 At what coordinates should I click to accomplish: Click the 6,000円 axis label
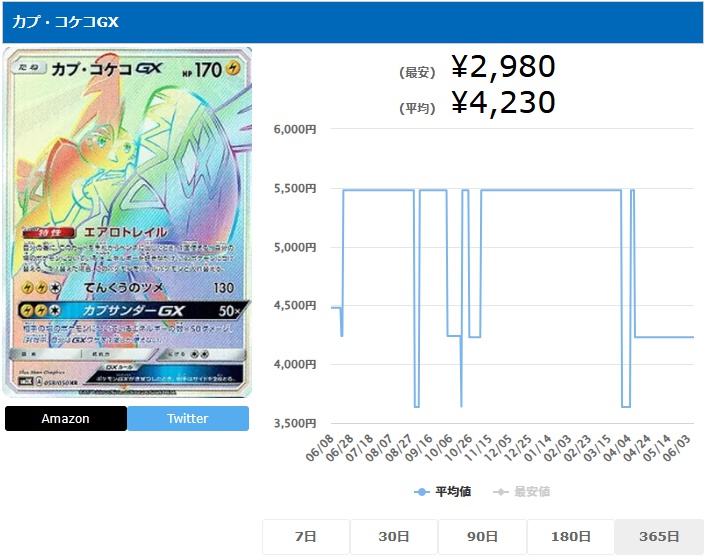[x=295, y=129]
